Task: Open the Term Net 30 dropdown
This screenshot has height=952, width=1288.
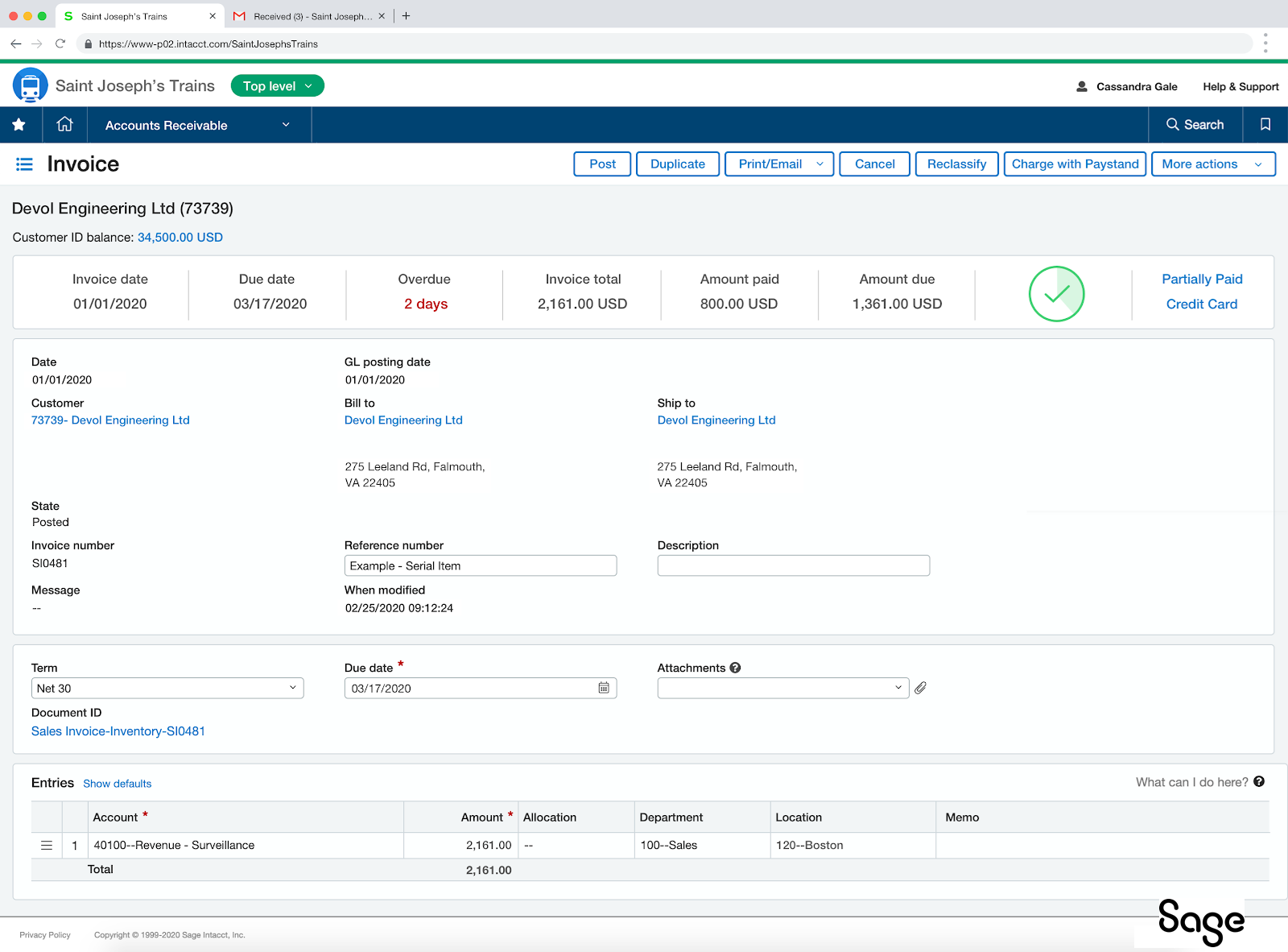Action: pyautogui.click(x=167, y=689)
